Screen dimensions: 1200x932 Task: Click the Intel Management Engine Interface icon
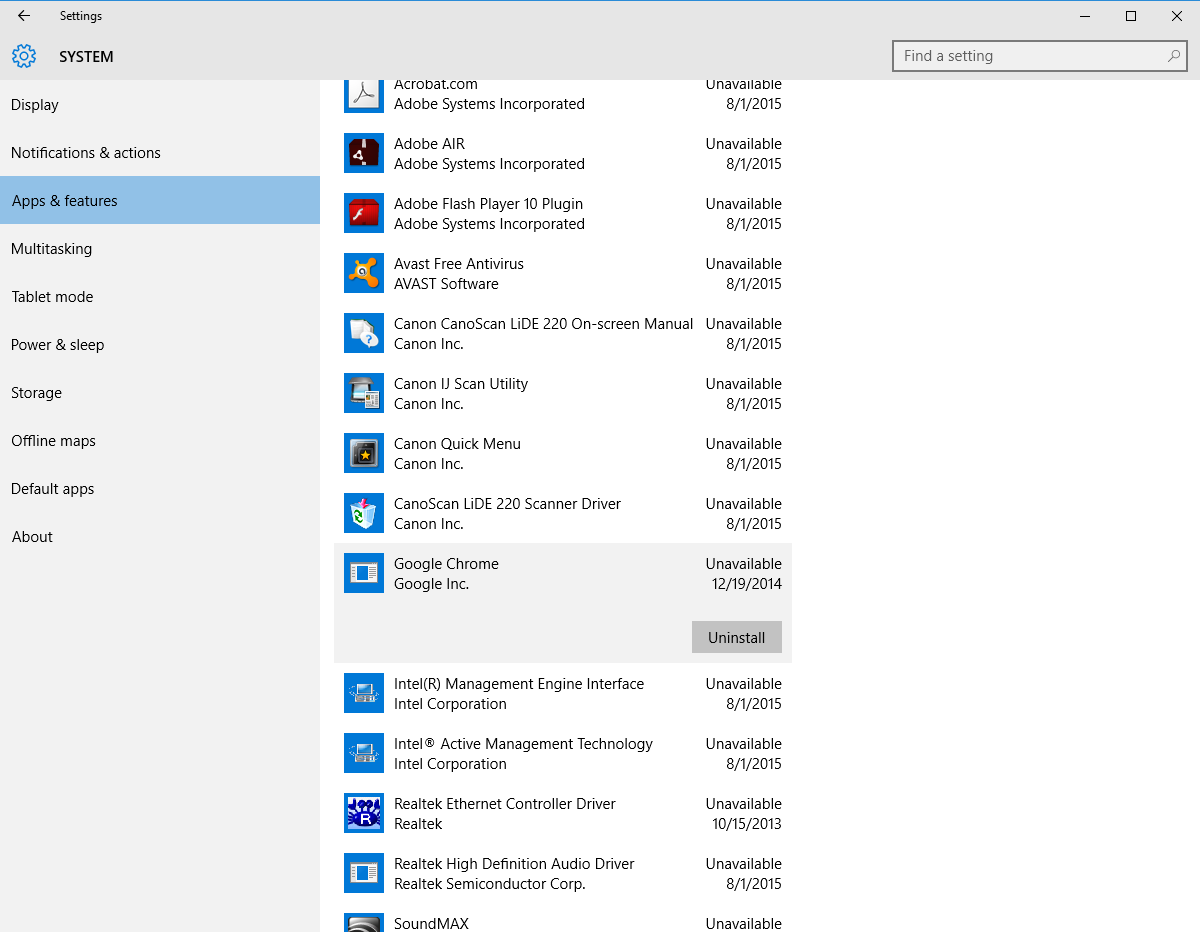364,693
